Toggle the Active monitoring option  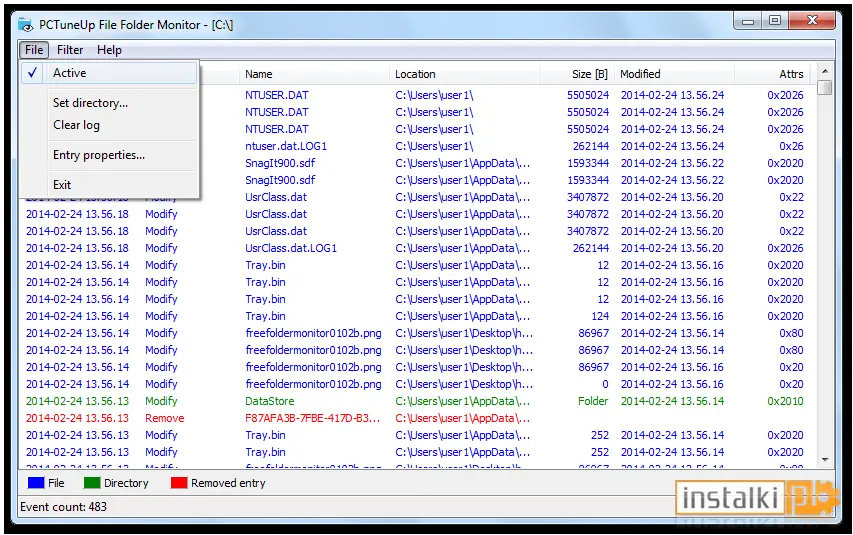(109, 73)
